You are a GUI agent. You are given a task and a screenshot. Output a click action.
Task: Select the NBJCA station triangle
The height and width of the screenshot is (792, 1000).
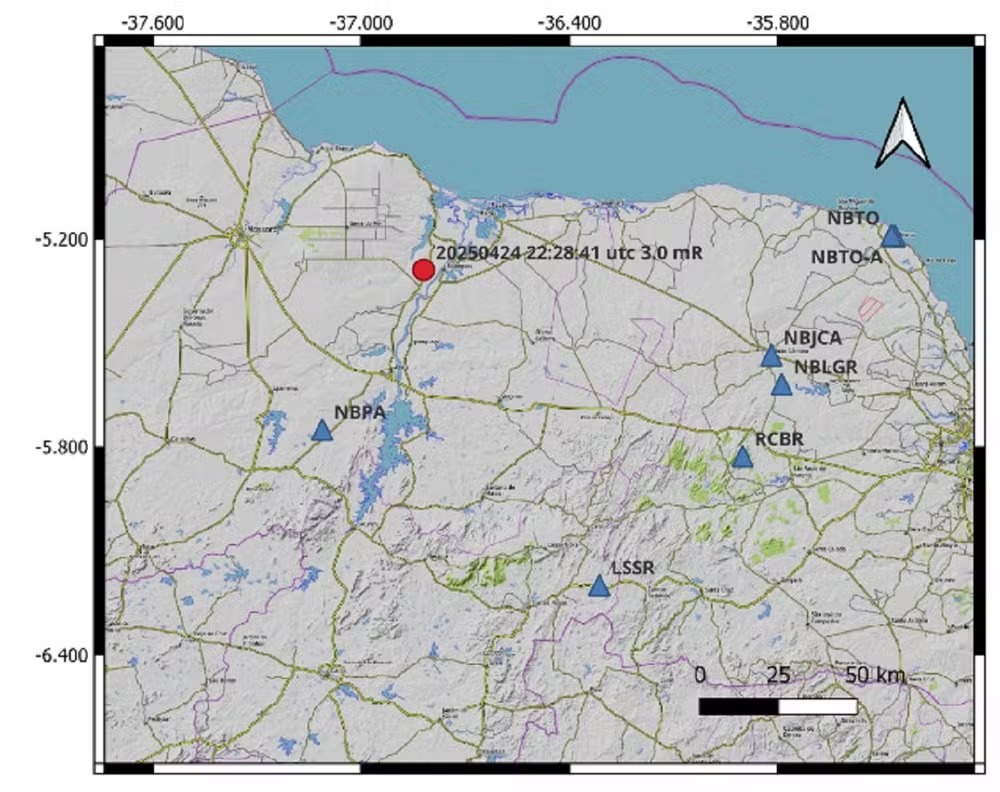pyautogui.click(x=771, y=356)
